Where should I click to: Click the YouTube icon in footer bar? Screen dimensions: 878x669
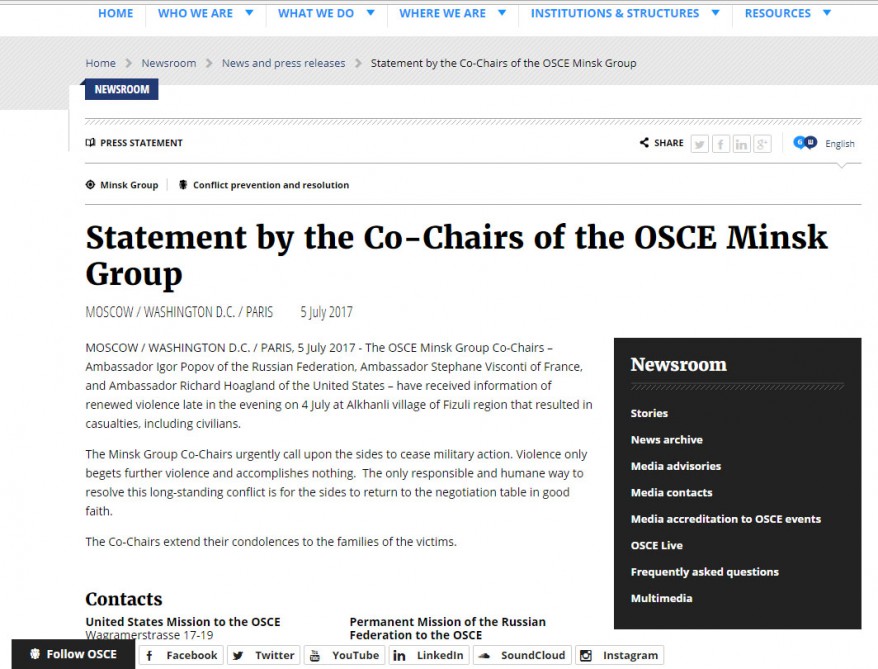pos(315,656)
